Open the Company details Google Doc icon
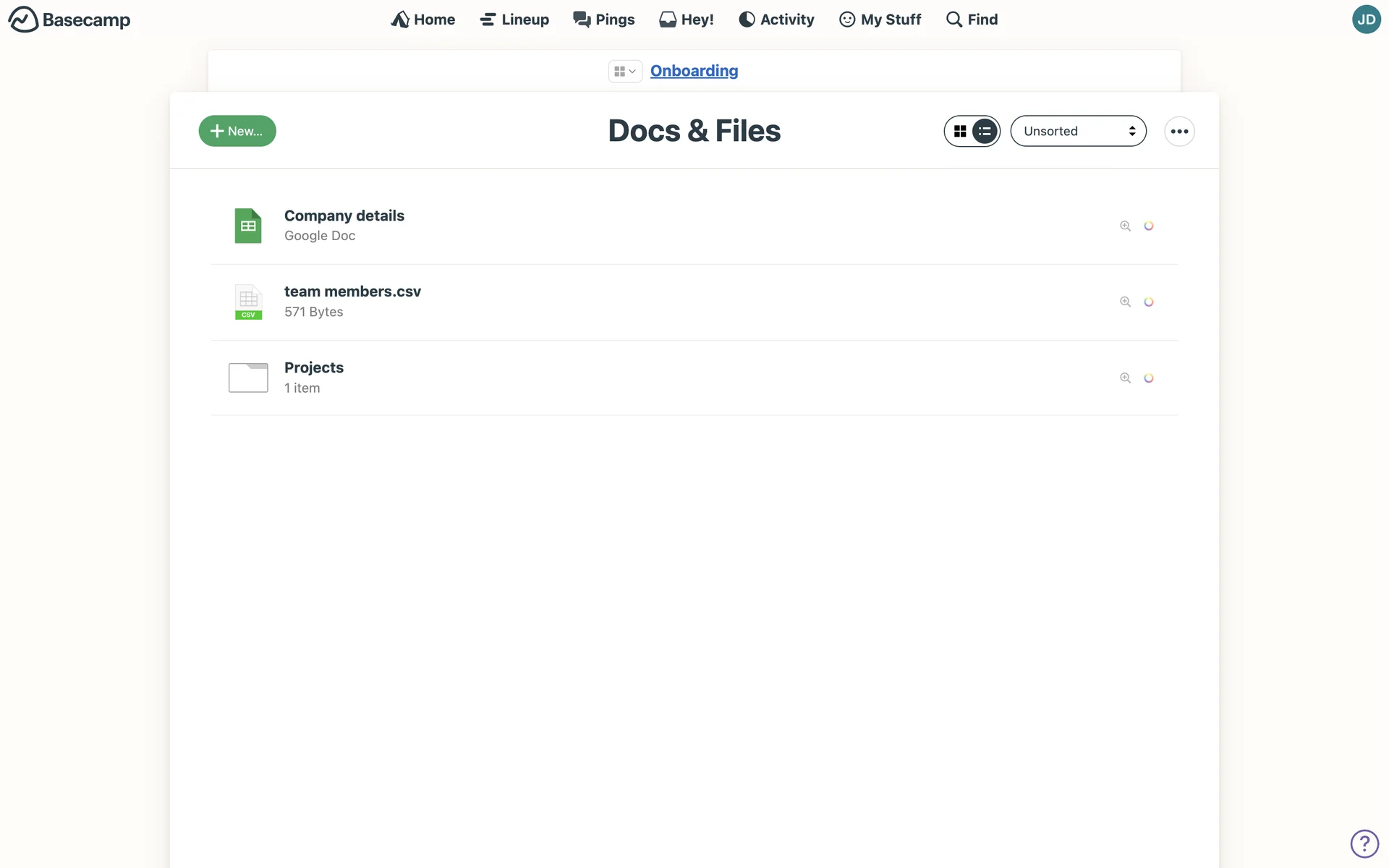Viewport: 1389px width, 868px height. (247, 226)
